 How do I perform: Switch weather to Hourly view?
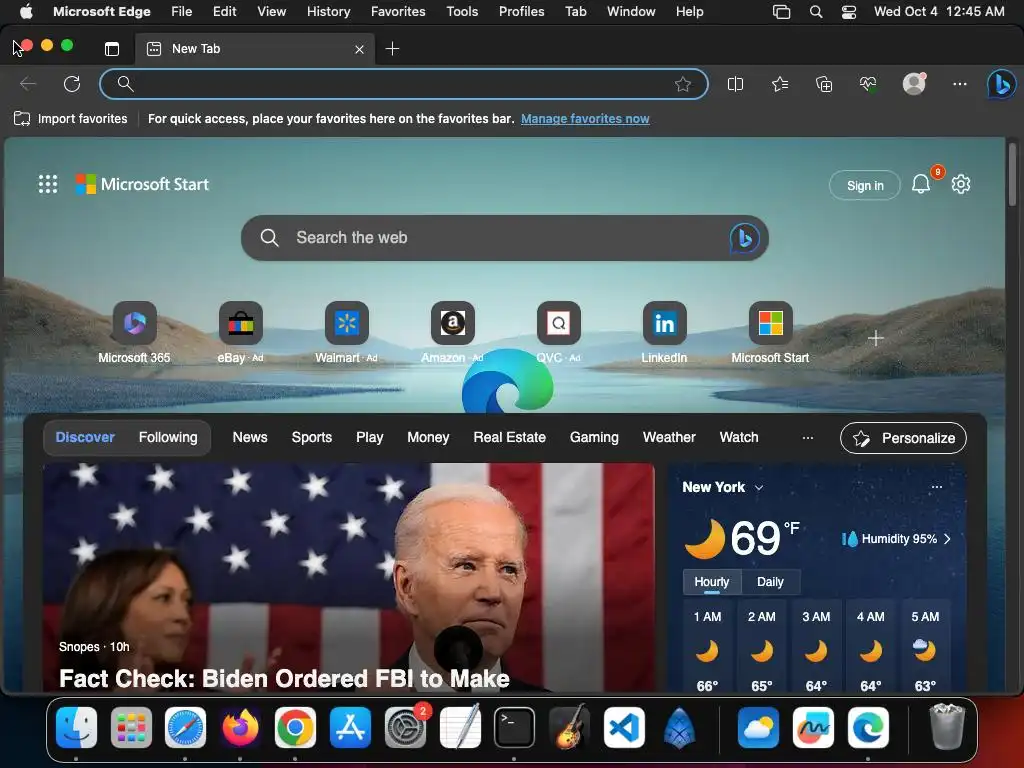[x=712, y=582]
